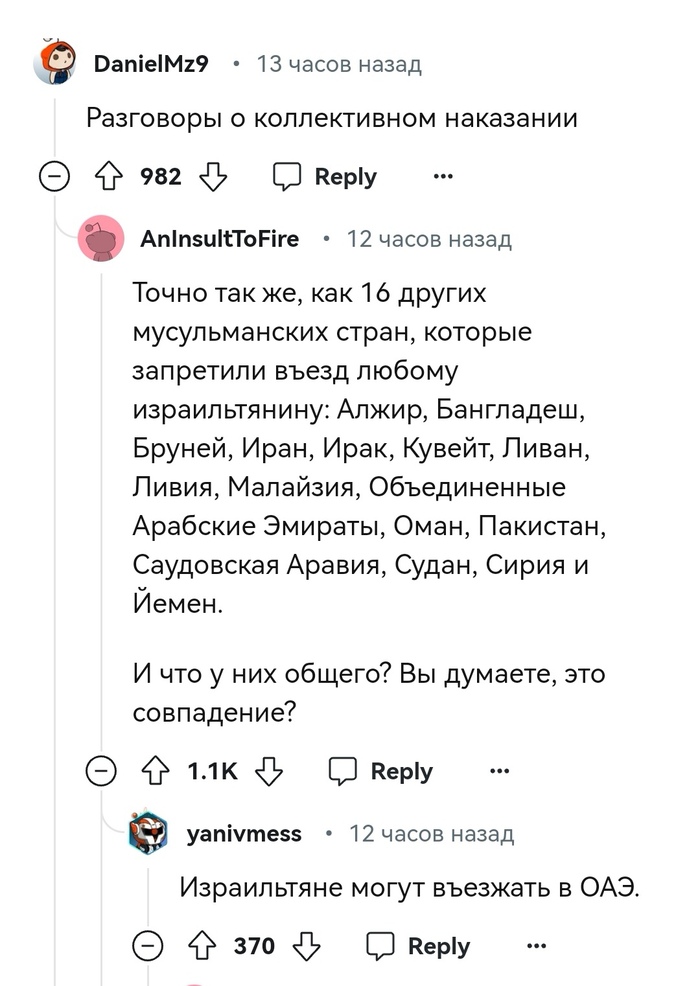700x986 pixels.
Task: Open the DanielMz9 username link
Action: click(x=150, y=64)
